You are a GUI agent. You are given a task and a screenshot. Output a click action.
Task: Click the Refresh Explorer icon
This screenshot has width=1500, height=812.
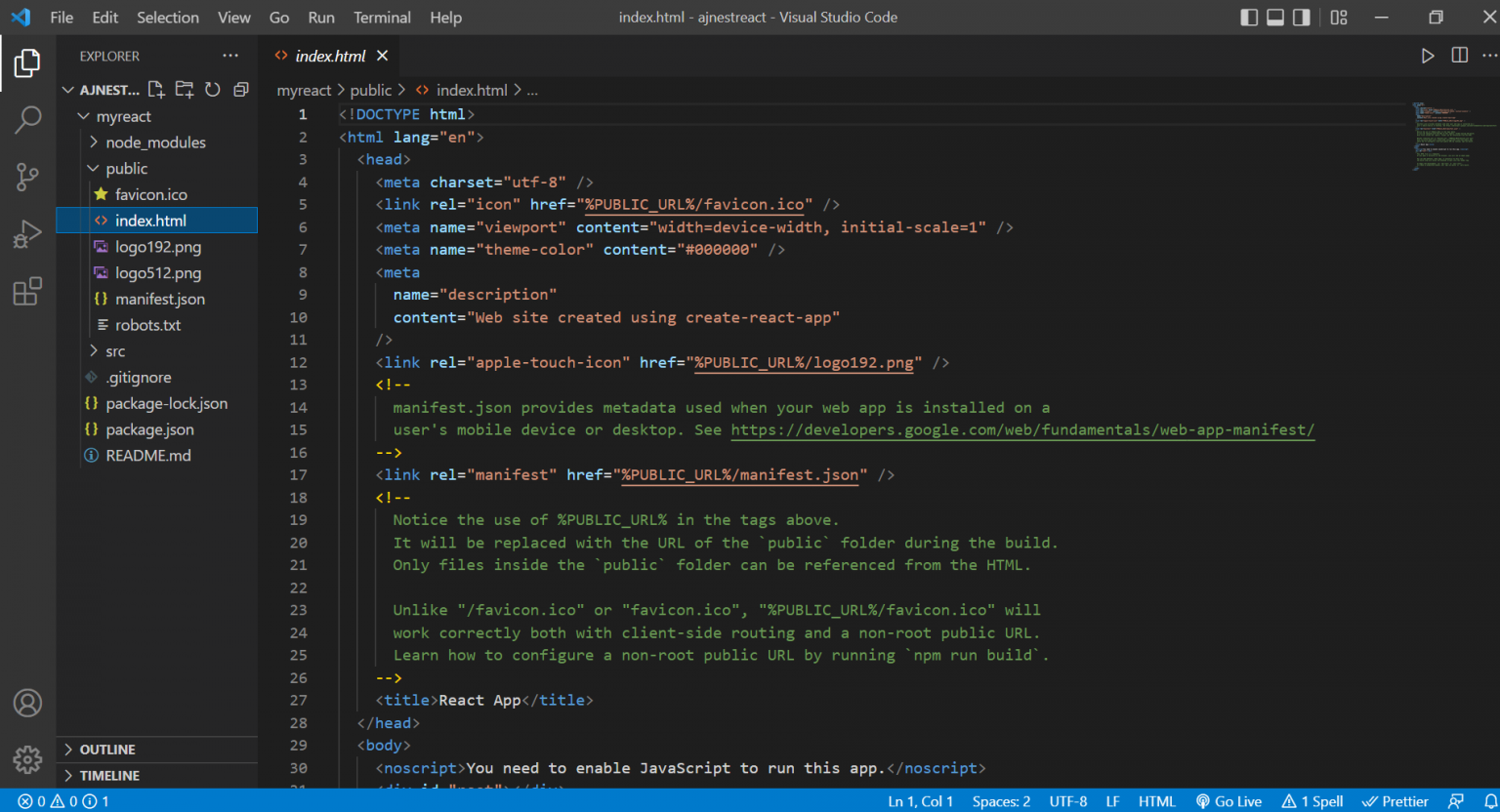(213, 90)
